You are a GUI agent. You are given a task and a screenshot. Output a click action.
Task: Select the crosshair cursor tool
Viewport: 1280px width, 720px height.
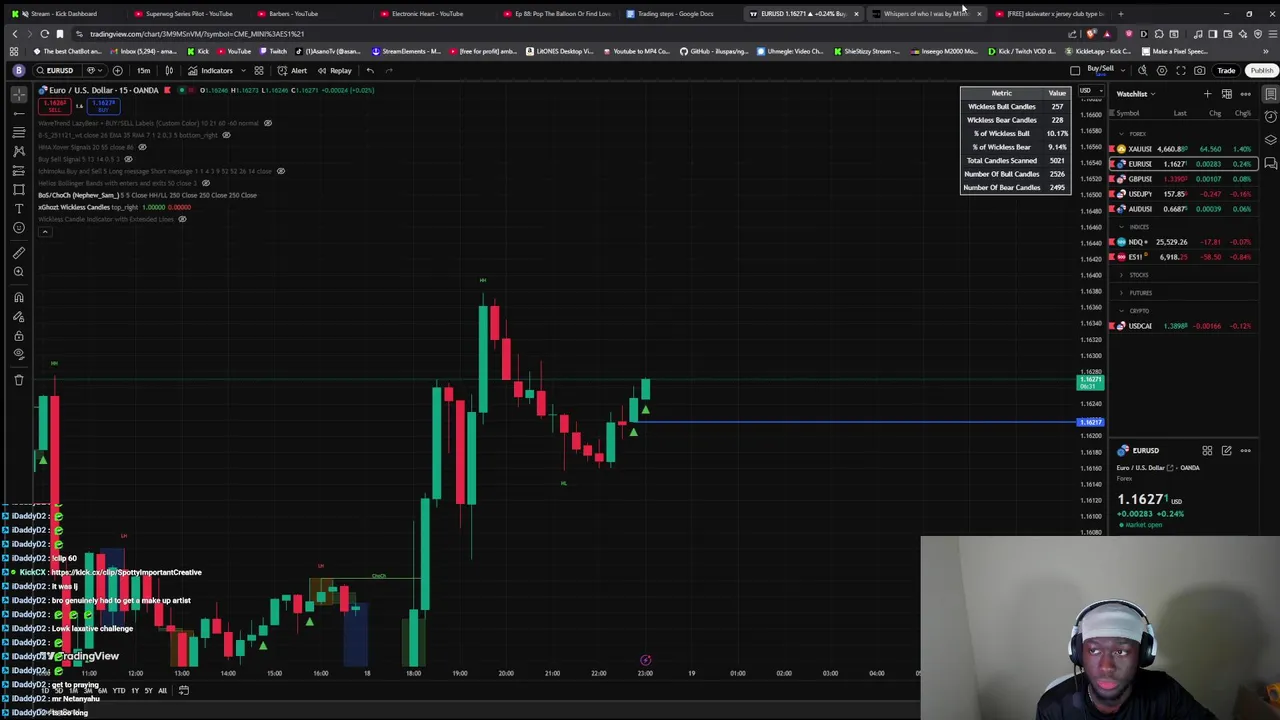pos(18,93)
